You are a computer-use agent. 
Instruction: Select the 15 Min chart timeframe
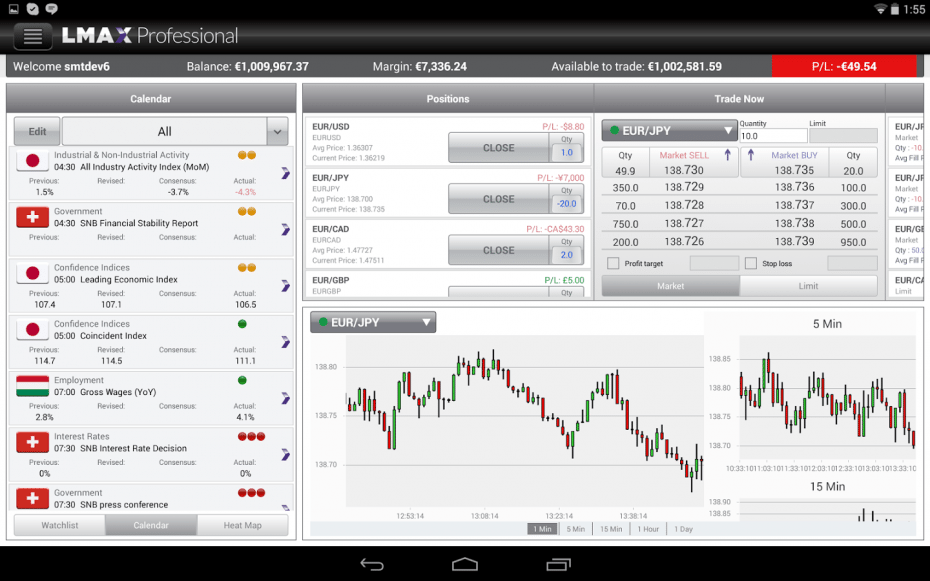[611, 529]
